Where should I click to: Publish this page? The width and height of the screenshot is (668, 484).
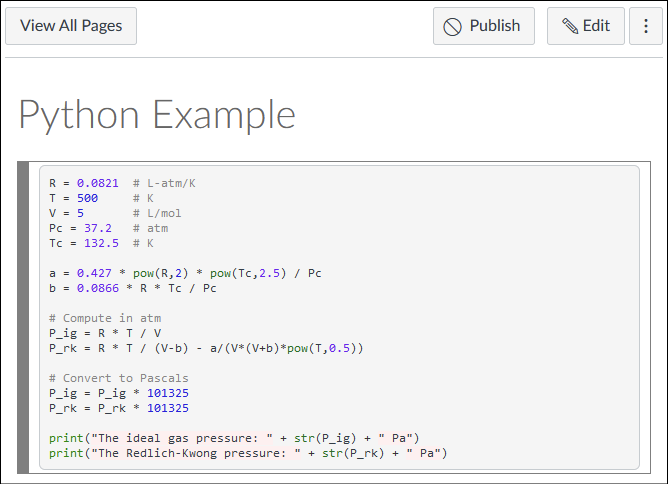point(484,26)
